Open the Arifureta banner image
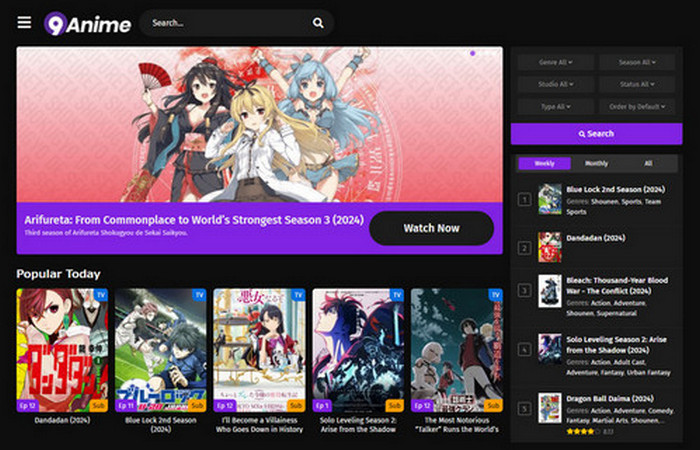Image resolution: width=700 pixels, height=450 pixels. click(x=259, y=125)
